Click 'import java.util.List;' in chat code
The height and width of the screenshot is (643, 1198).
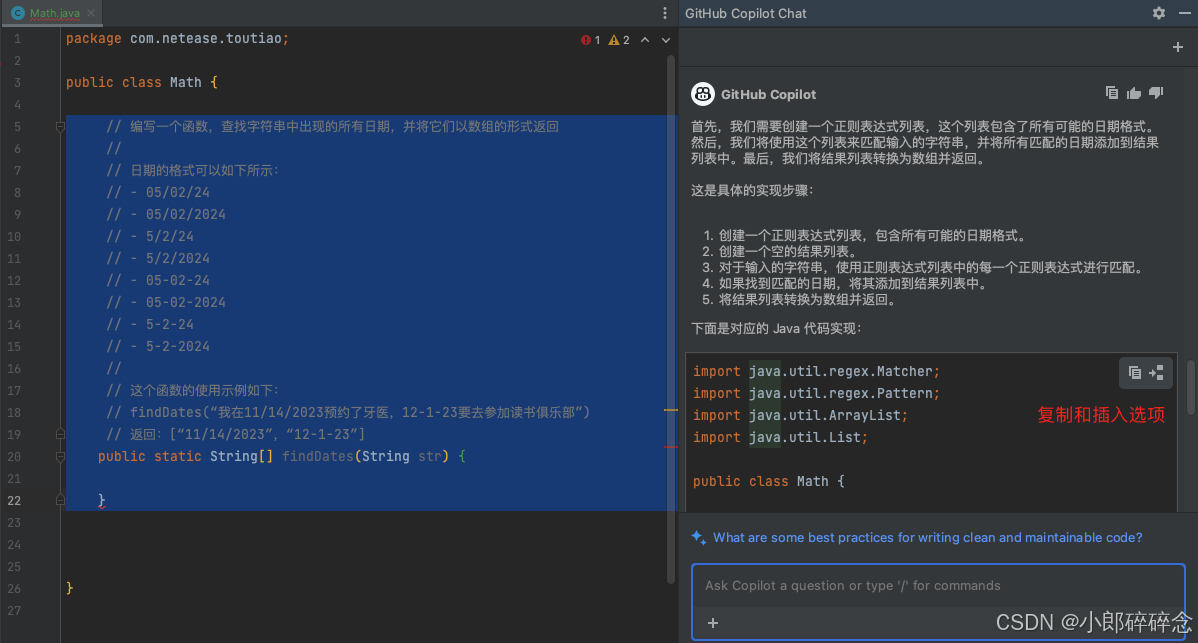(780, 438)
